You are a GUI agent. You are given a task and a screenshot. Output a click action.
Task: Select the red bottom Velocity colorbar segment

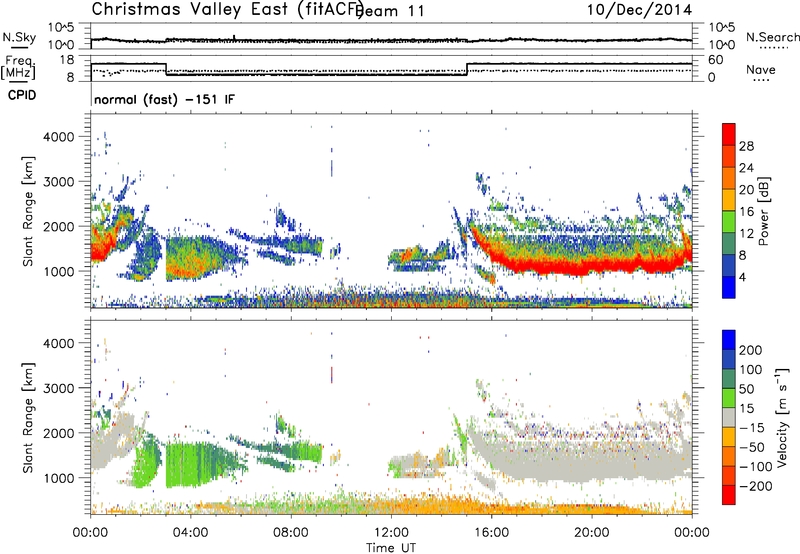(x=729, y=495)
